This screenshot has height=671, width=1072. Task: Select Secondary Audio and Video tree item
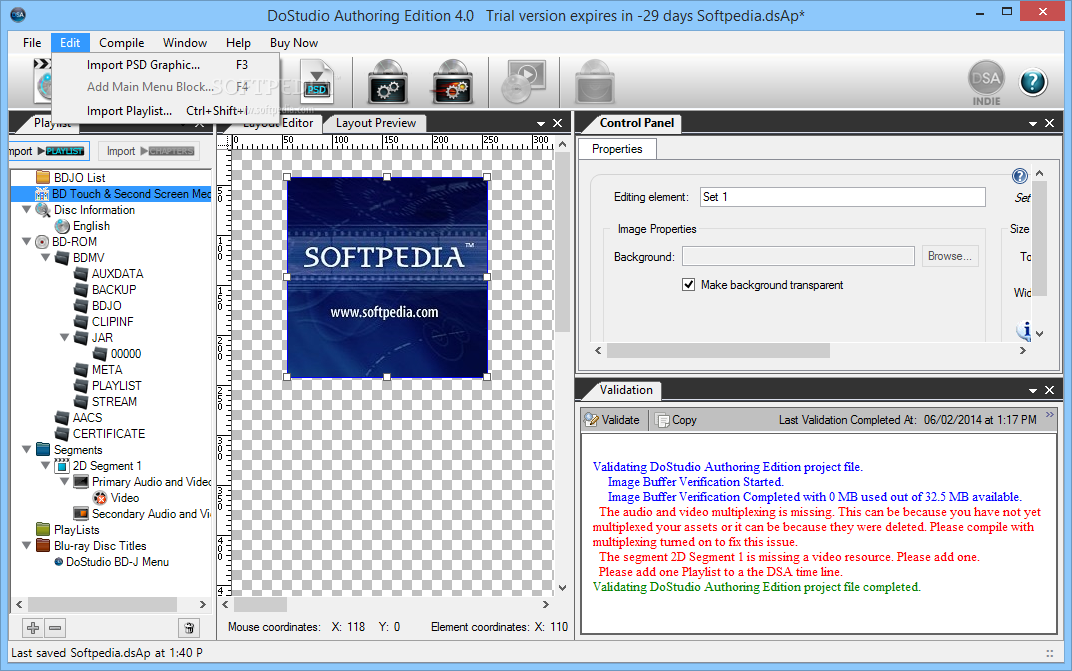click(142, 514)
